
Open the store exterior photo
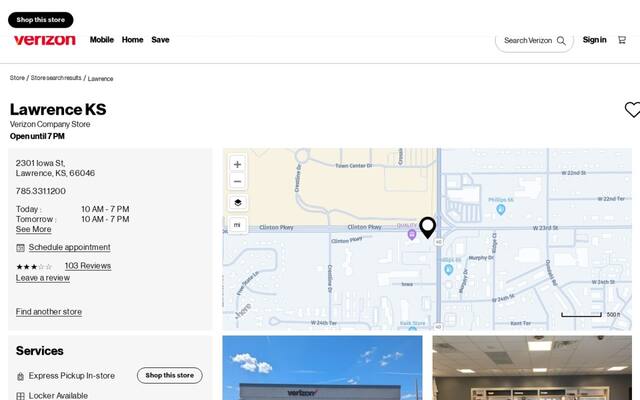click(322, 368)
